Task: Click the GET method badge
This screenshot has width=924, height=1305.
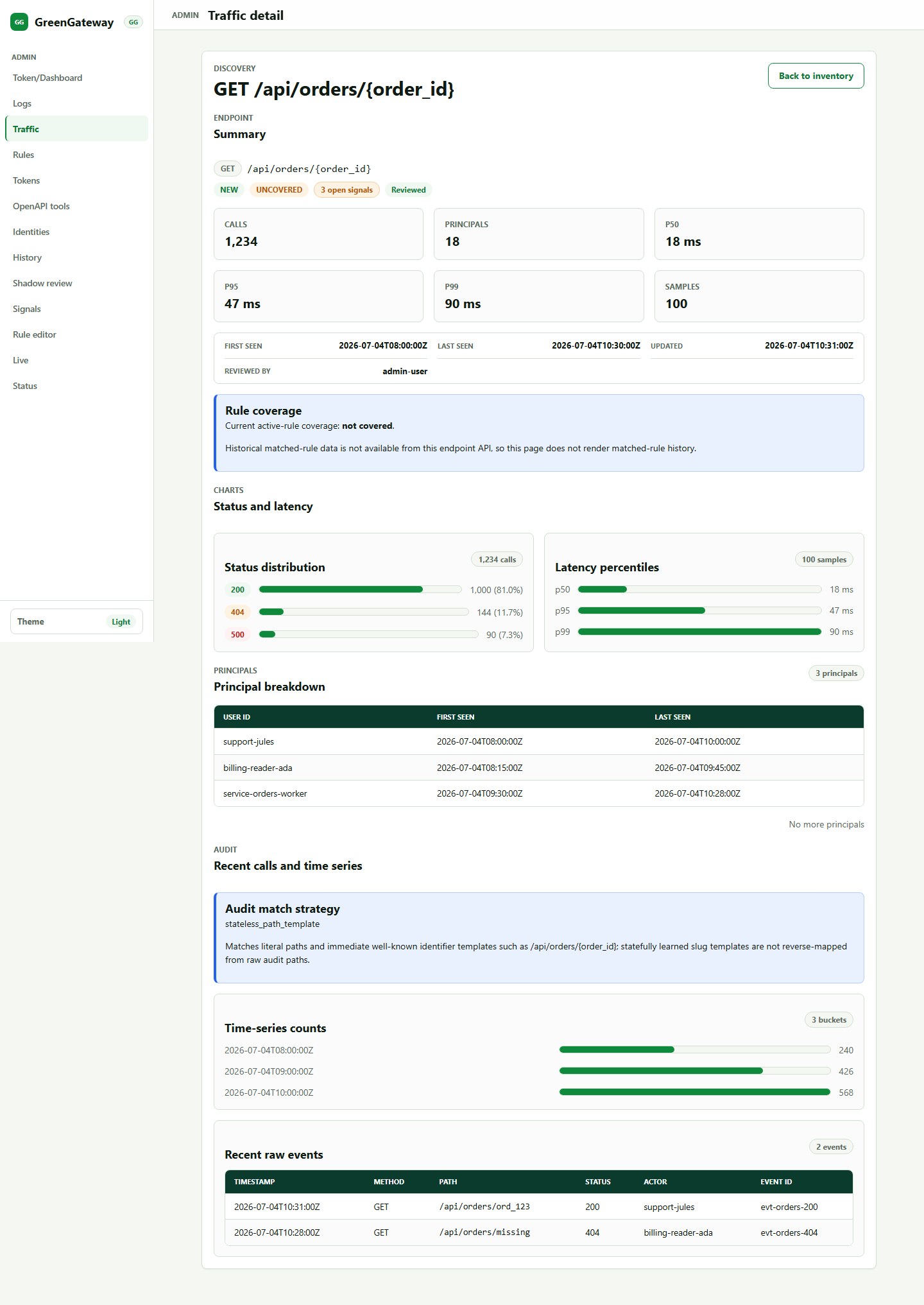Action: pyautogui.click(x=227, y=169)
